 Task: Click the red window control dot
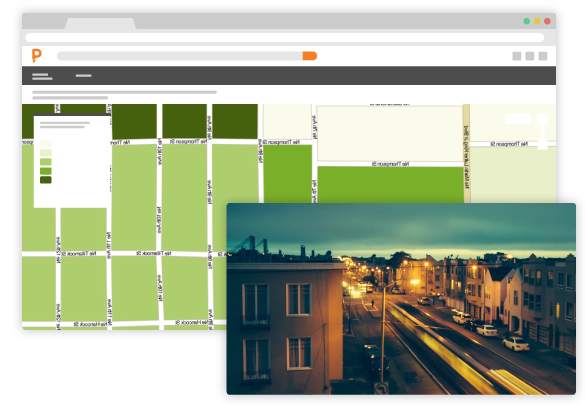[547, 21]
